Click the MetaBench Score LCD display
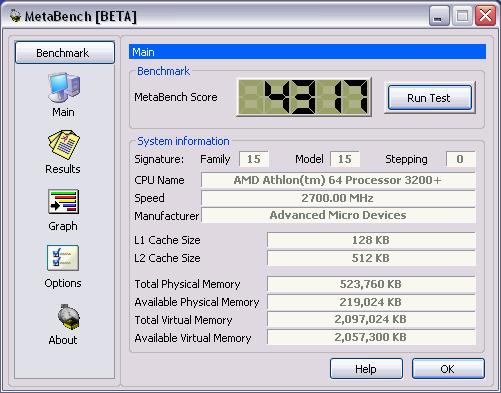Viewport: 501px width, 393px height. coord(303,97)
